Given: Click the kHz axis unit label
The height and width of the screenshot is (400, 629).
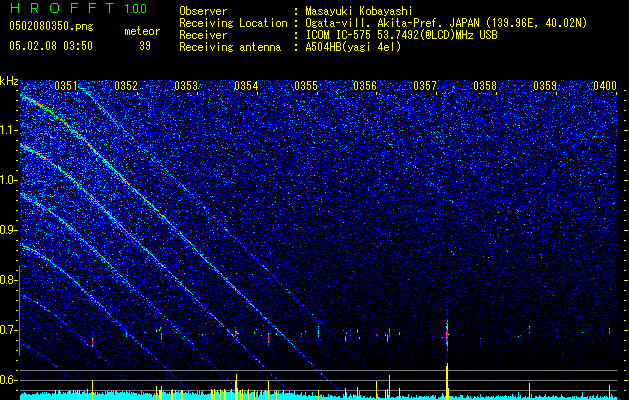Looking at the screenshot, I should 9,81.
